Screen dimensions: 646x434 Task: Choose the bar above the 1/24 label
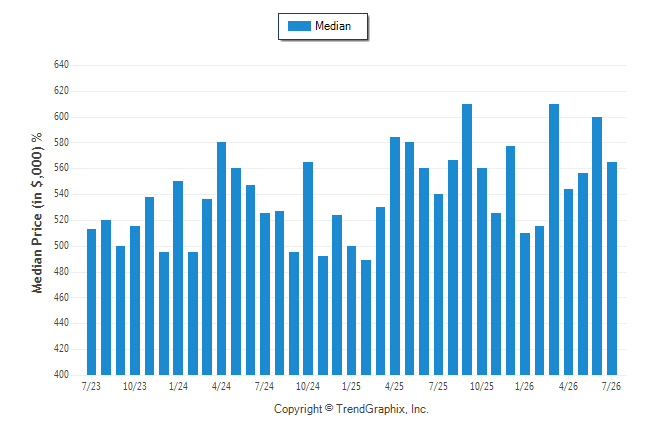(178, 278)
